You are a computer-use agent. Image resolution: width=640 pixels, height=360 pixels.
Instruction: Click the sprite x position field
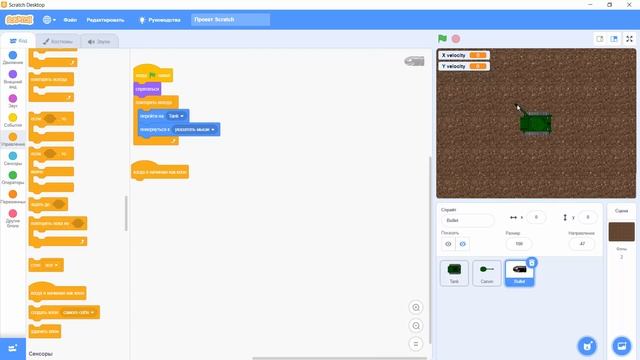tap(536, 217)
